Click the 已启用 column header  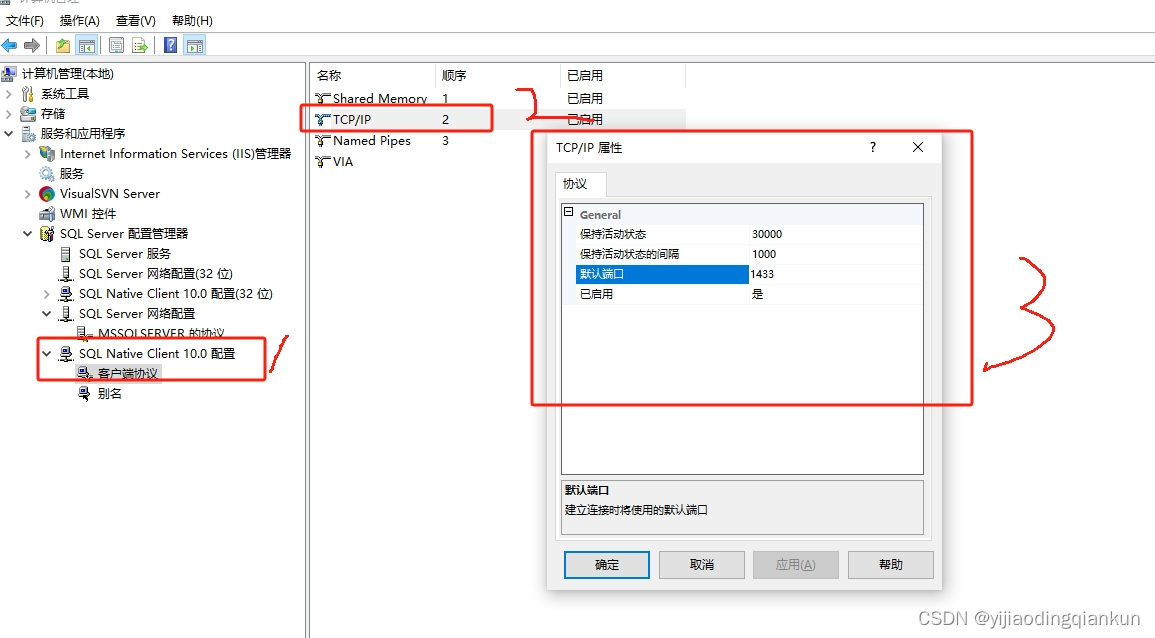pyautogui.click(x=623, y=75)
